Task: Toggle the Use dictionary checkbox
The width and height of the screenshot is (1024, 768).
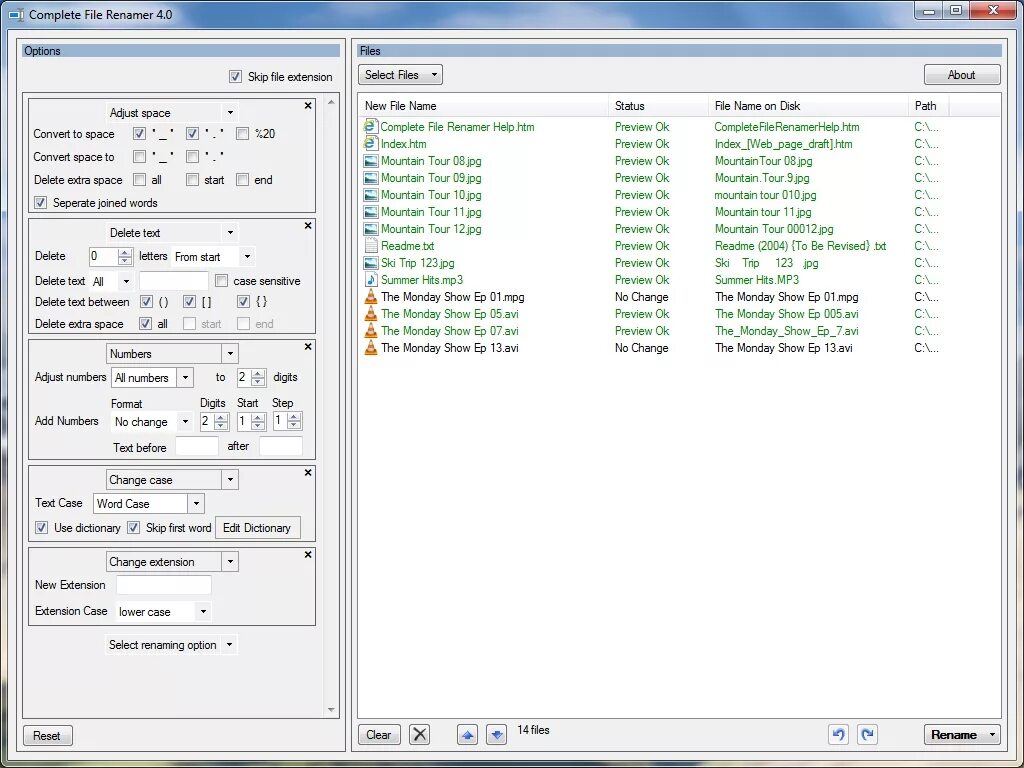Action: [x=41, y=528]
